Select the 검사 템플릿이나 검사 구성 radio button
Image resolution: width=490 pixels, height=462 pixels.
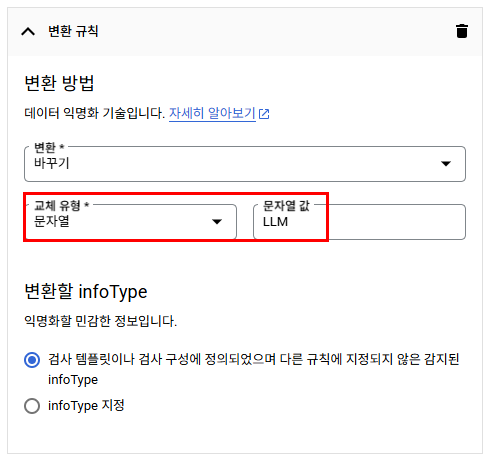click(32, 360)
